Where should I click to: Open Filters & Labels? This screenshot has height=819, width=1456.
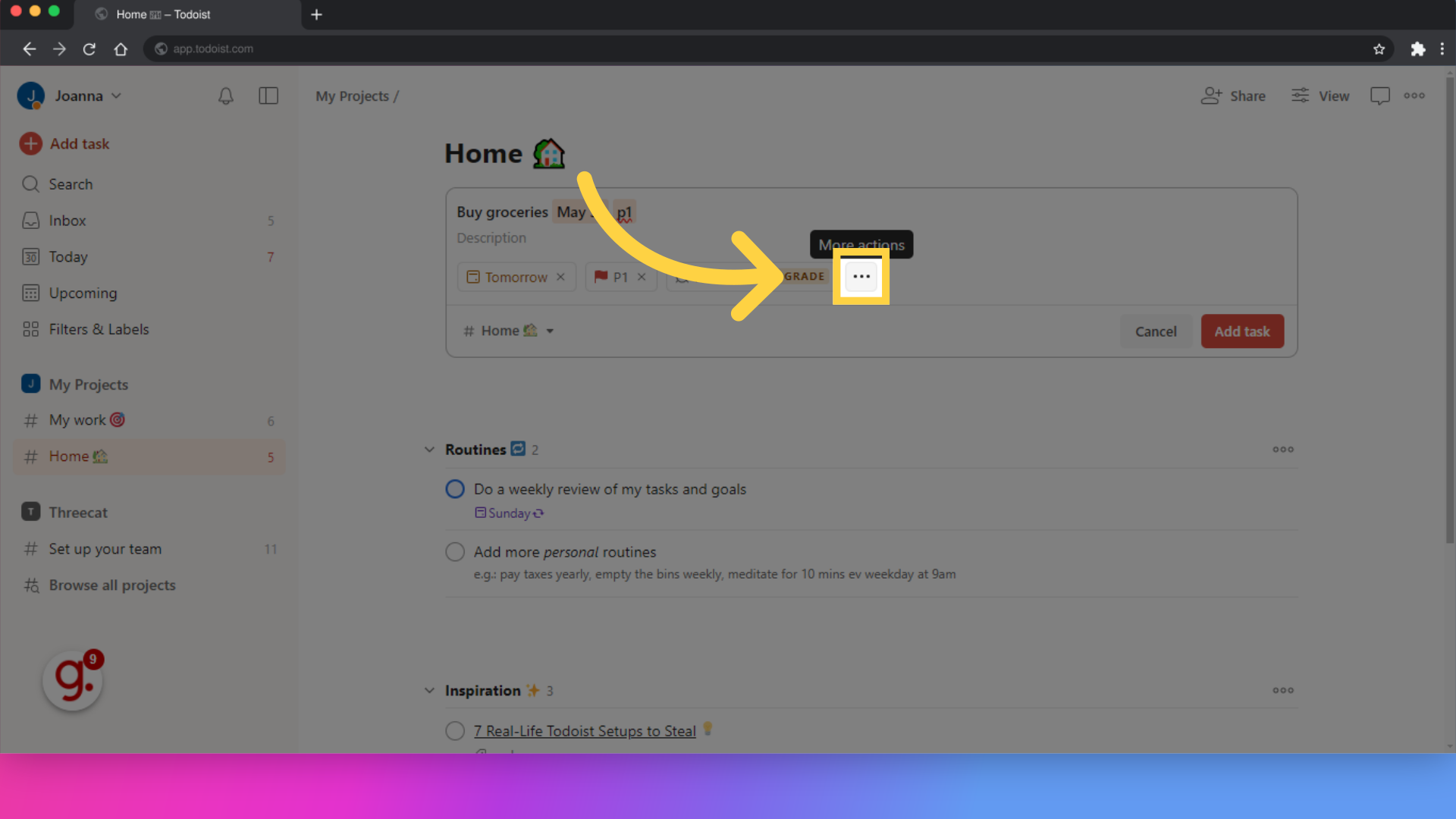(x=149, y=329)
